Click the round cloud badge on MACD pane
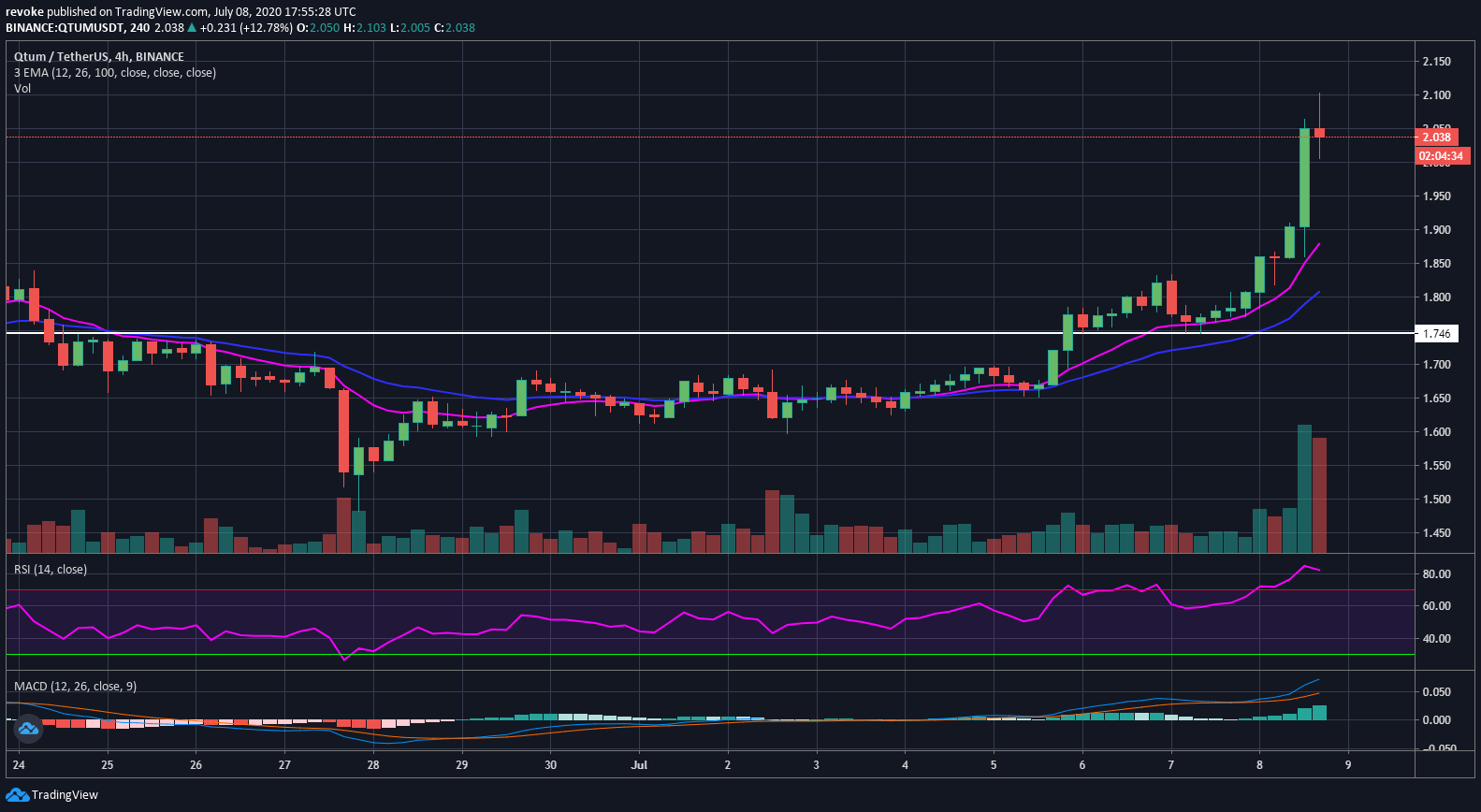The height and width of the screenshot is (812, 1481). pyautogui.click(x=27, y=728)
